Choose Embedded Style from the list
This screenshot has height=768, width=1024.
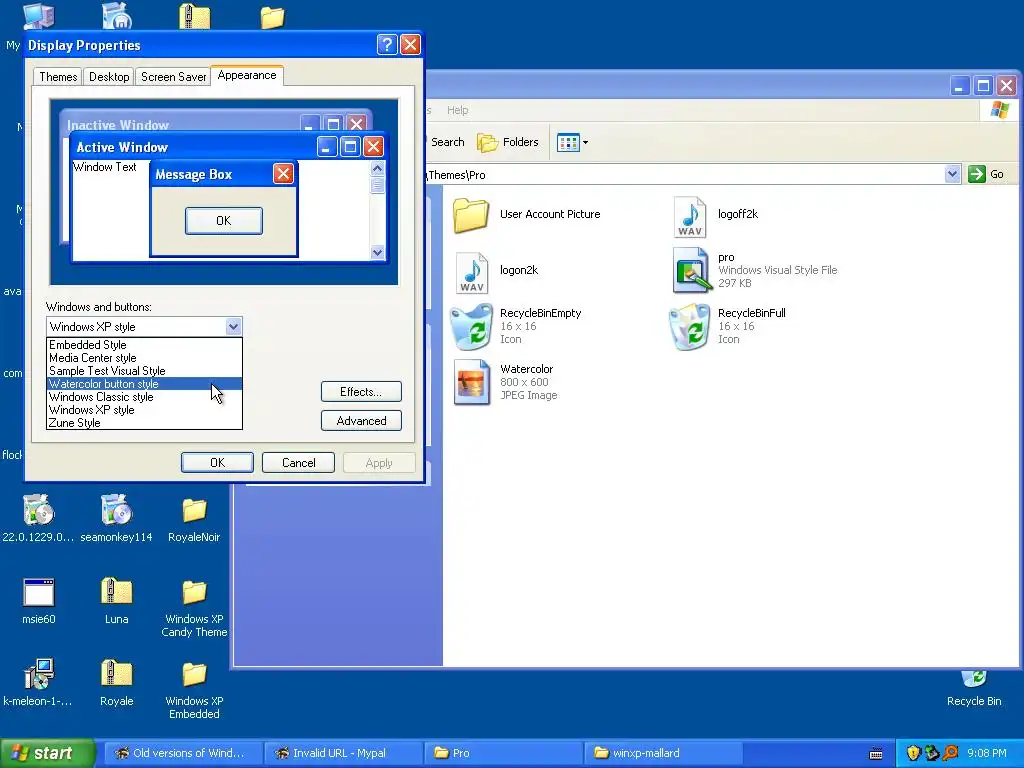[x=144, y=345]
